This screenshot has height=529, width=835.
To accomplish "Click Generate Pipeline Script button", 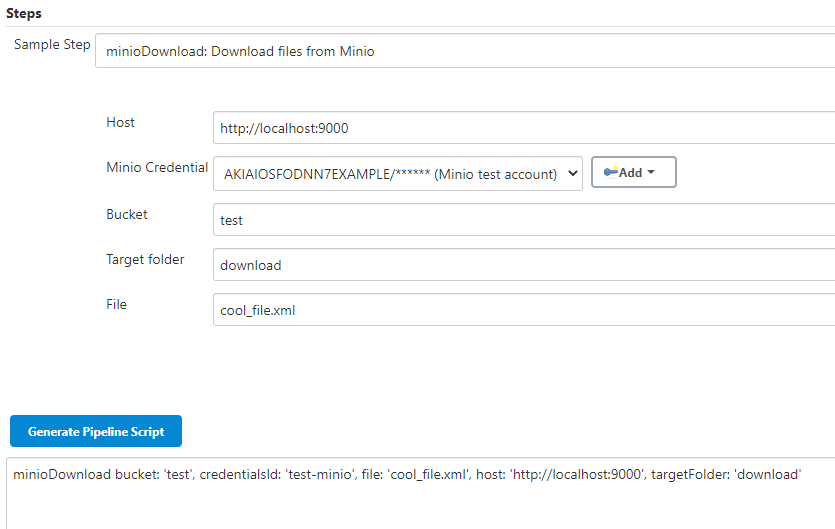I will click(96, 431).
